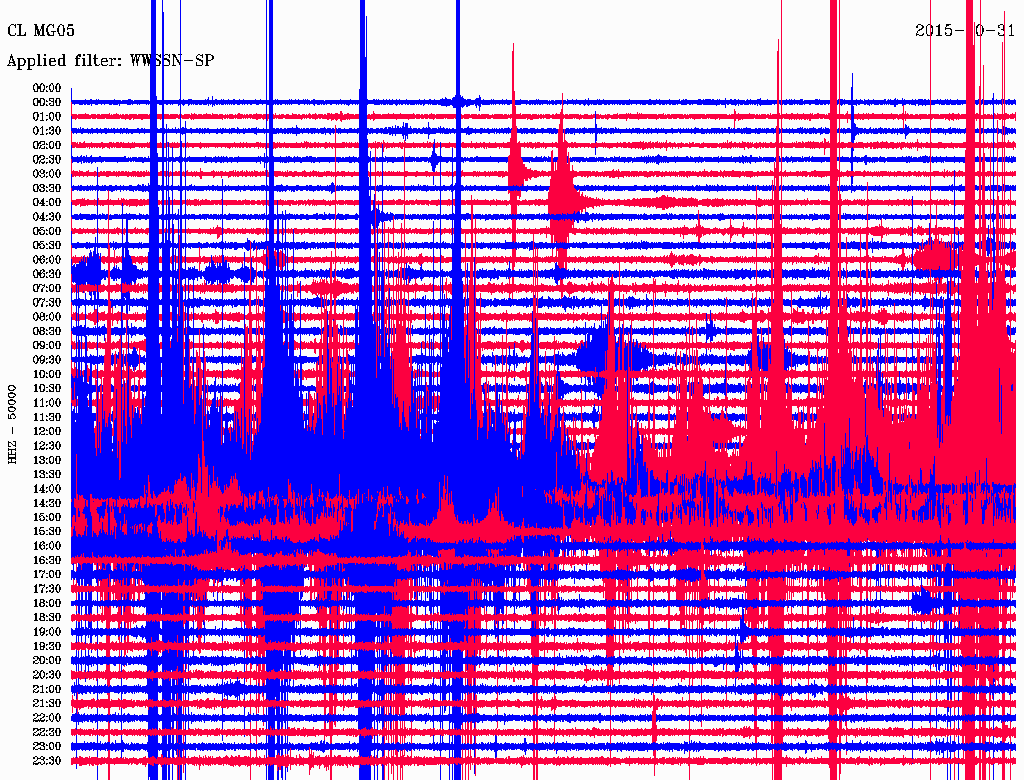This screenshot has height=780, width=1024.
Task: Select the 21:00 time label
Action: [47, 690]
